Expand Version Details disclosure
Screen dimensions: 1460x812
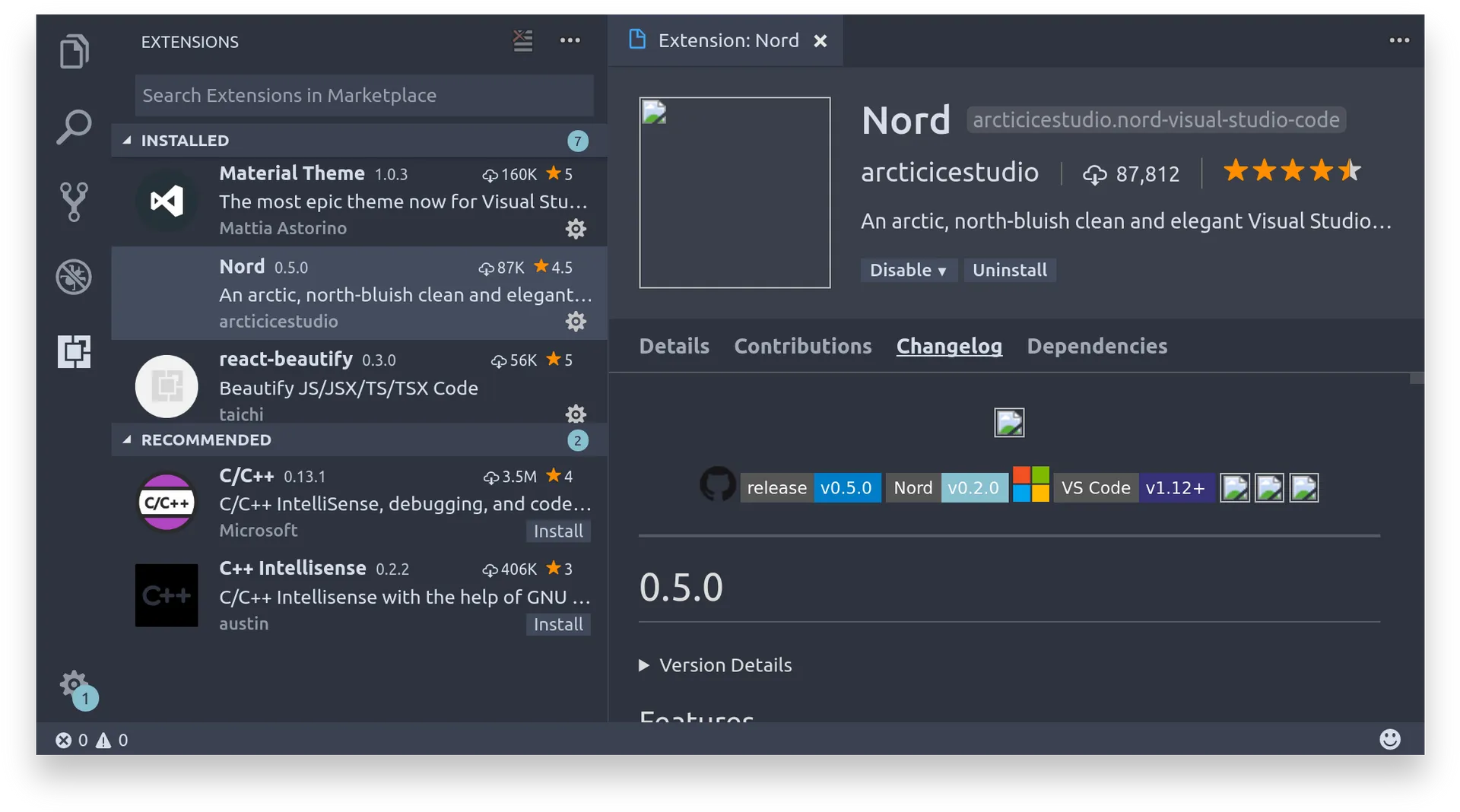point(716,665)
